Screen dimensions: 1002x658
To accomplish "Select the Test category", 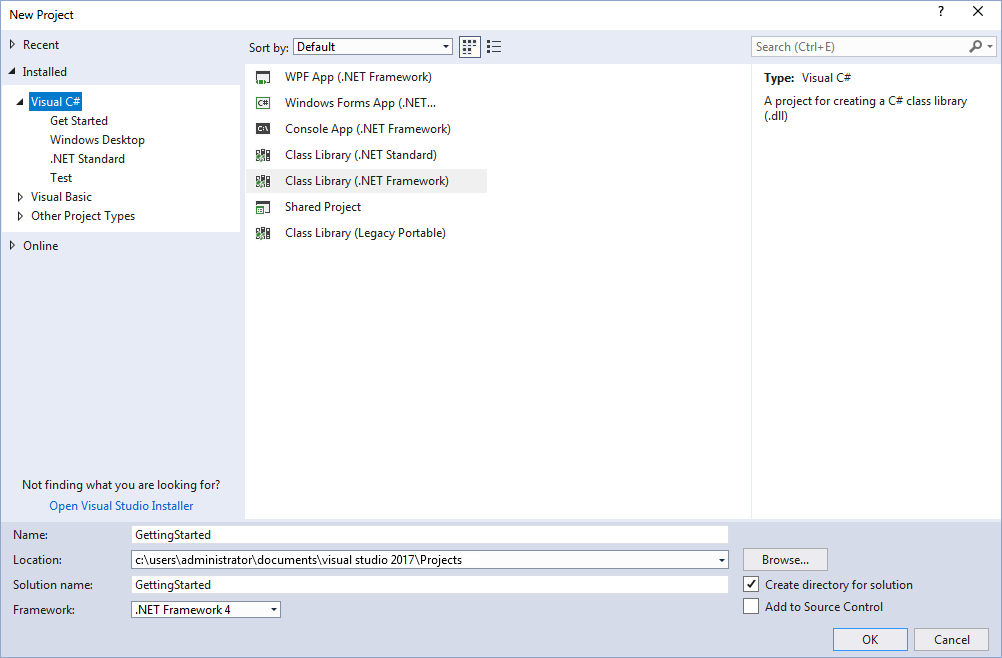I will click(61, 178).
